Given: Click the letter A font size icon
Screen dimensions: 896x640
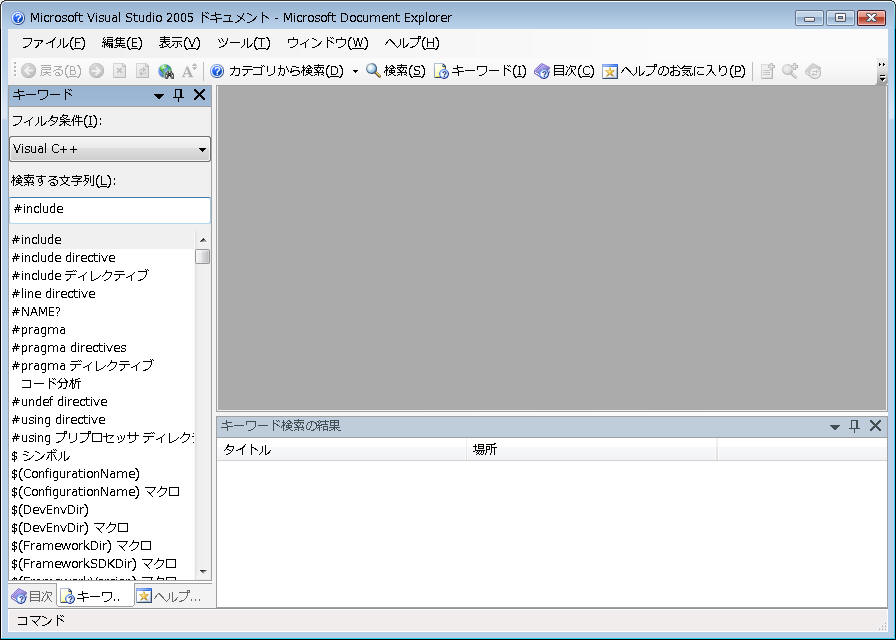Looking at the screenshot, I should [x=189, y=71].
